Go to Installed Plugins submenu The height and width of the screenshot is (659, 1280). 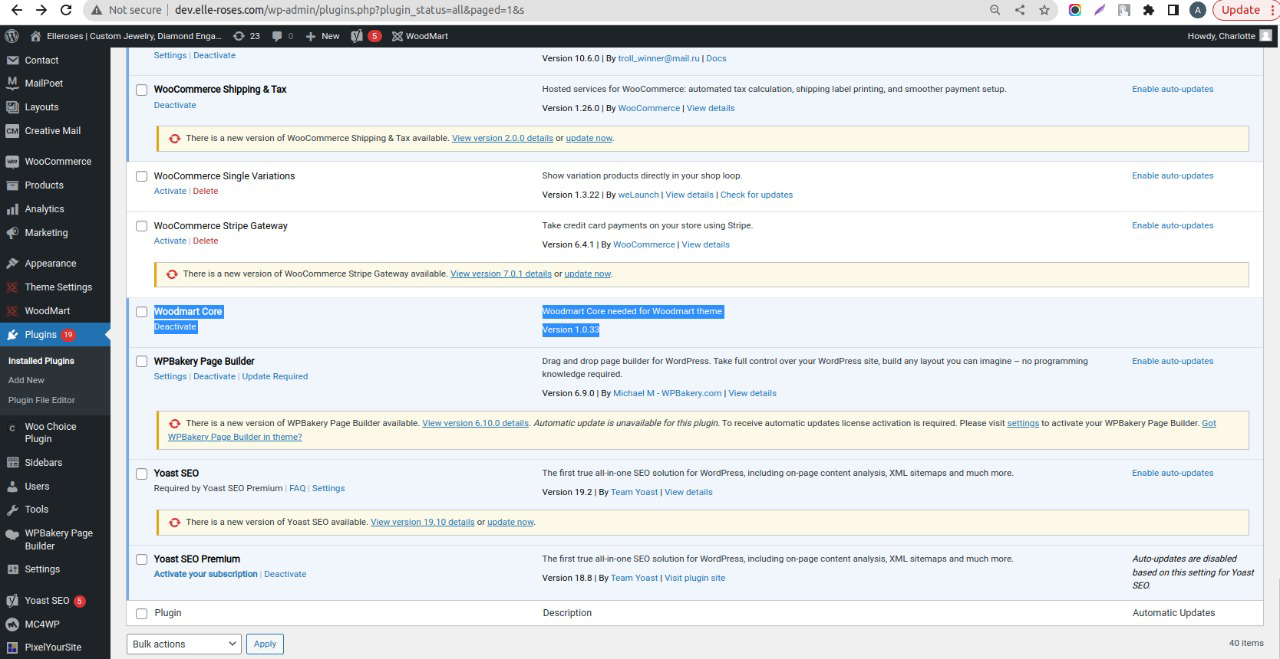coord(41,361)
